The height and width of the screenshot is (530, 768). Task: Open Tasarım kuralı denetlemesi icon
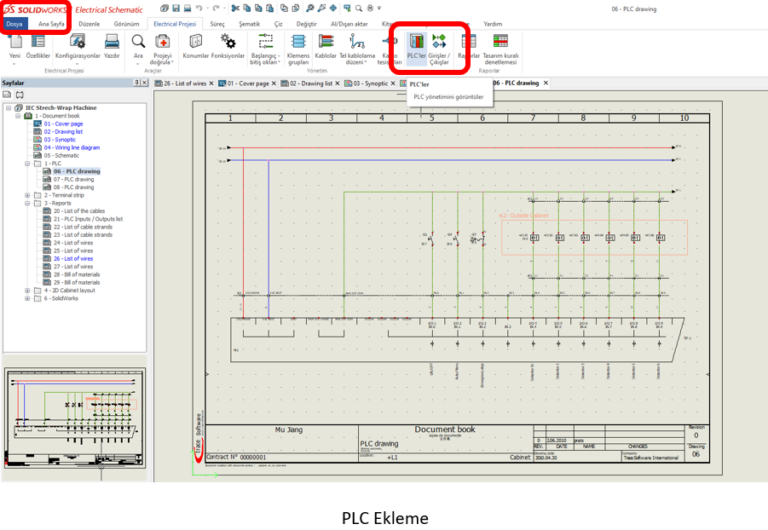500,44
